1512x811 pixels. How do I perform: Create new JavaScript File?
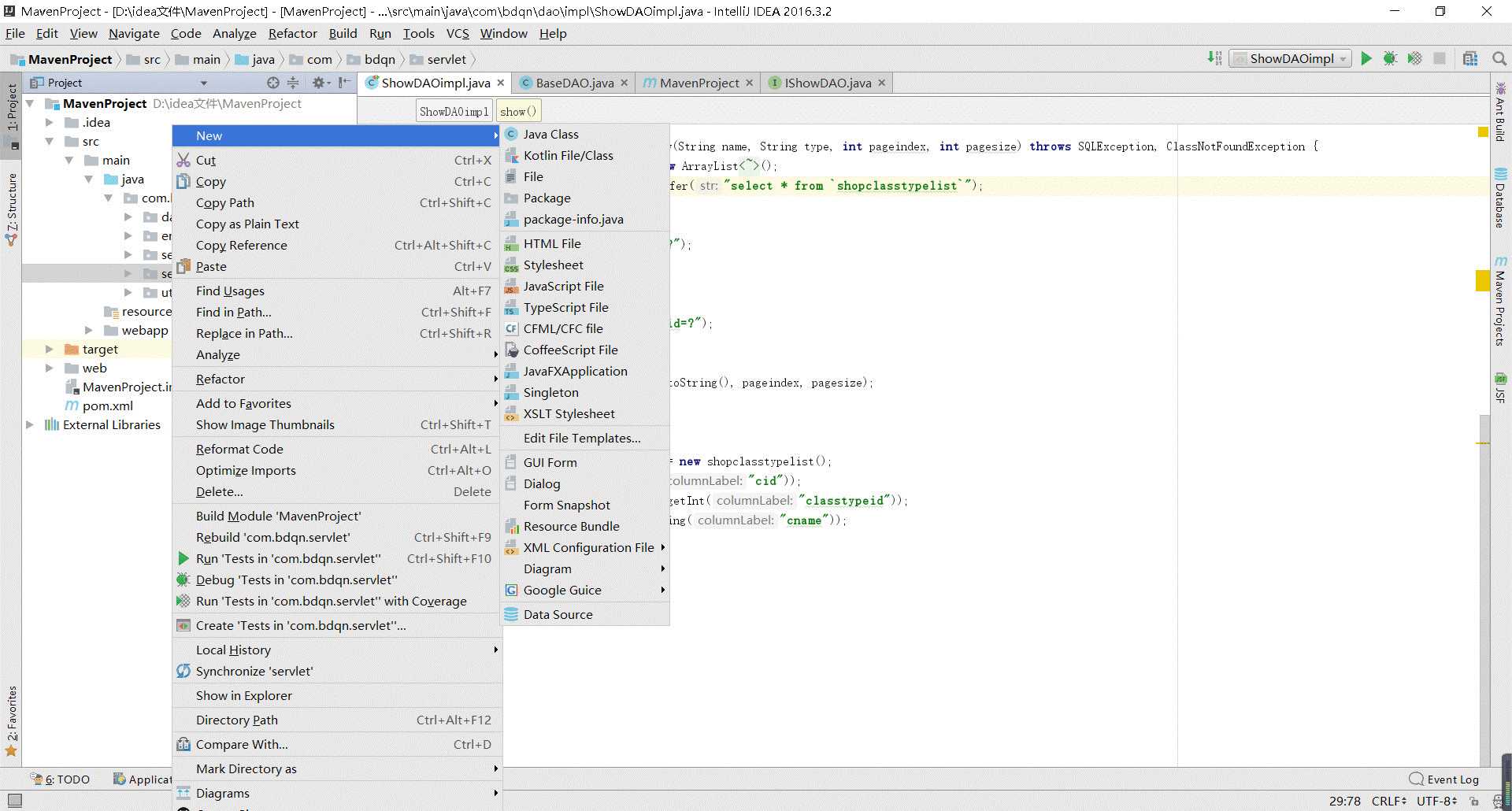point(585,286)
